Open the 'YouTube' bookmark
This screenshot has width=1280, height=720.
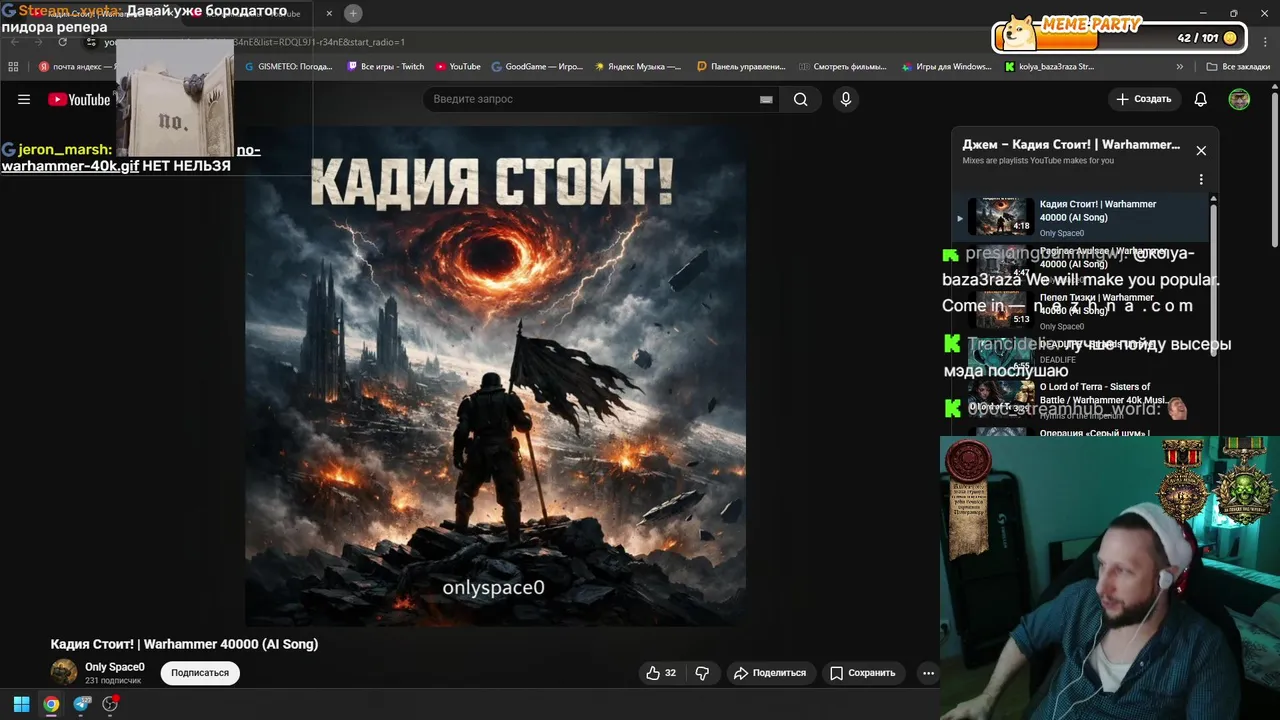pos(458,67)
